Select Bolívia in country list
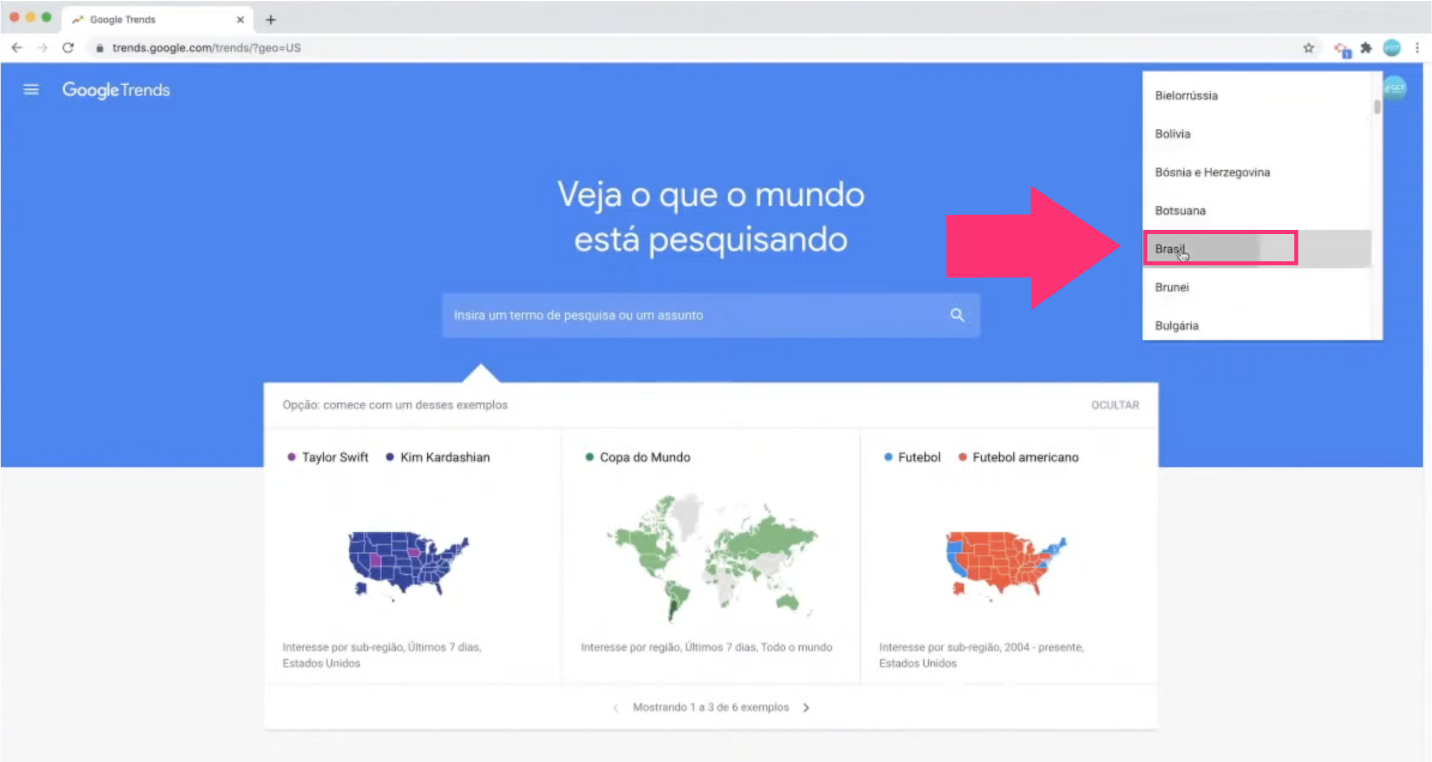Screen dimensions: 1432x762 click(x=1257, y=134)
